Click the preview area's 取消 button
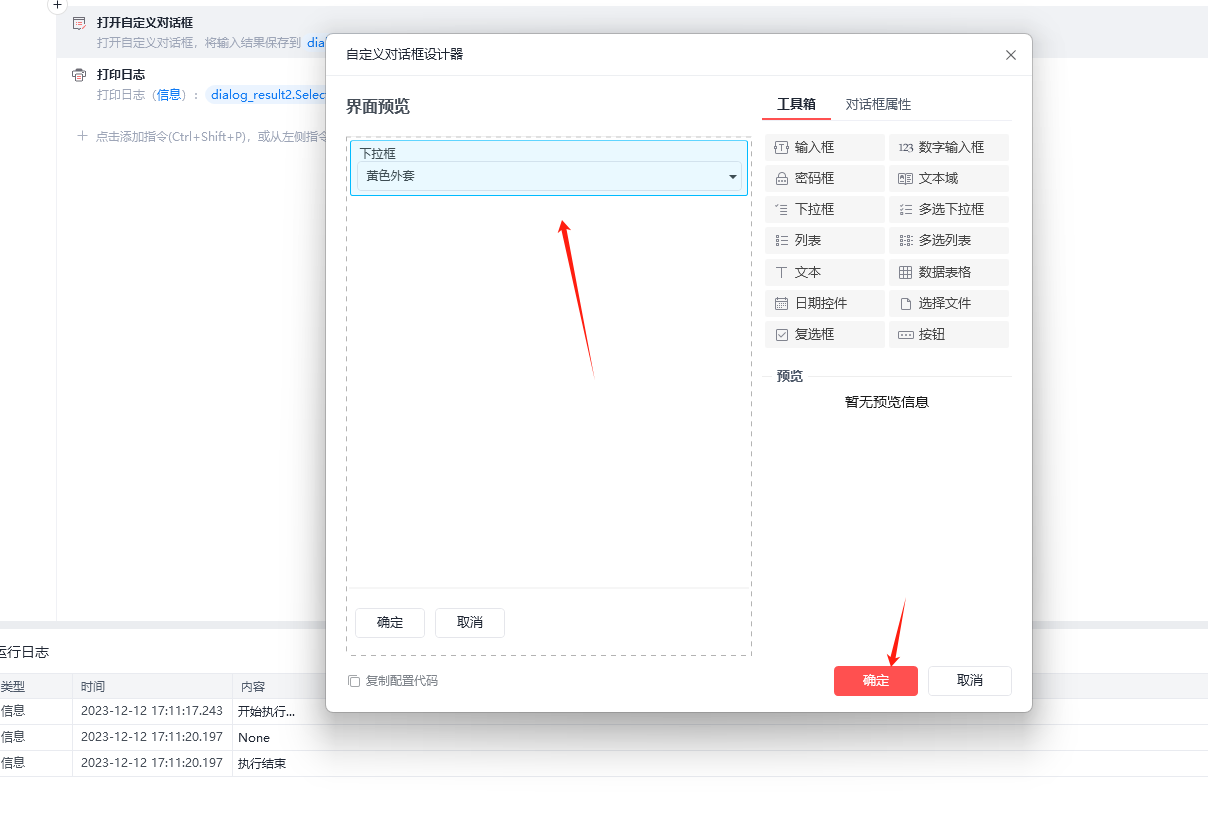Viewport: 1208px width, 813px height. pos(470,623)
